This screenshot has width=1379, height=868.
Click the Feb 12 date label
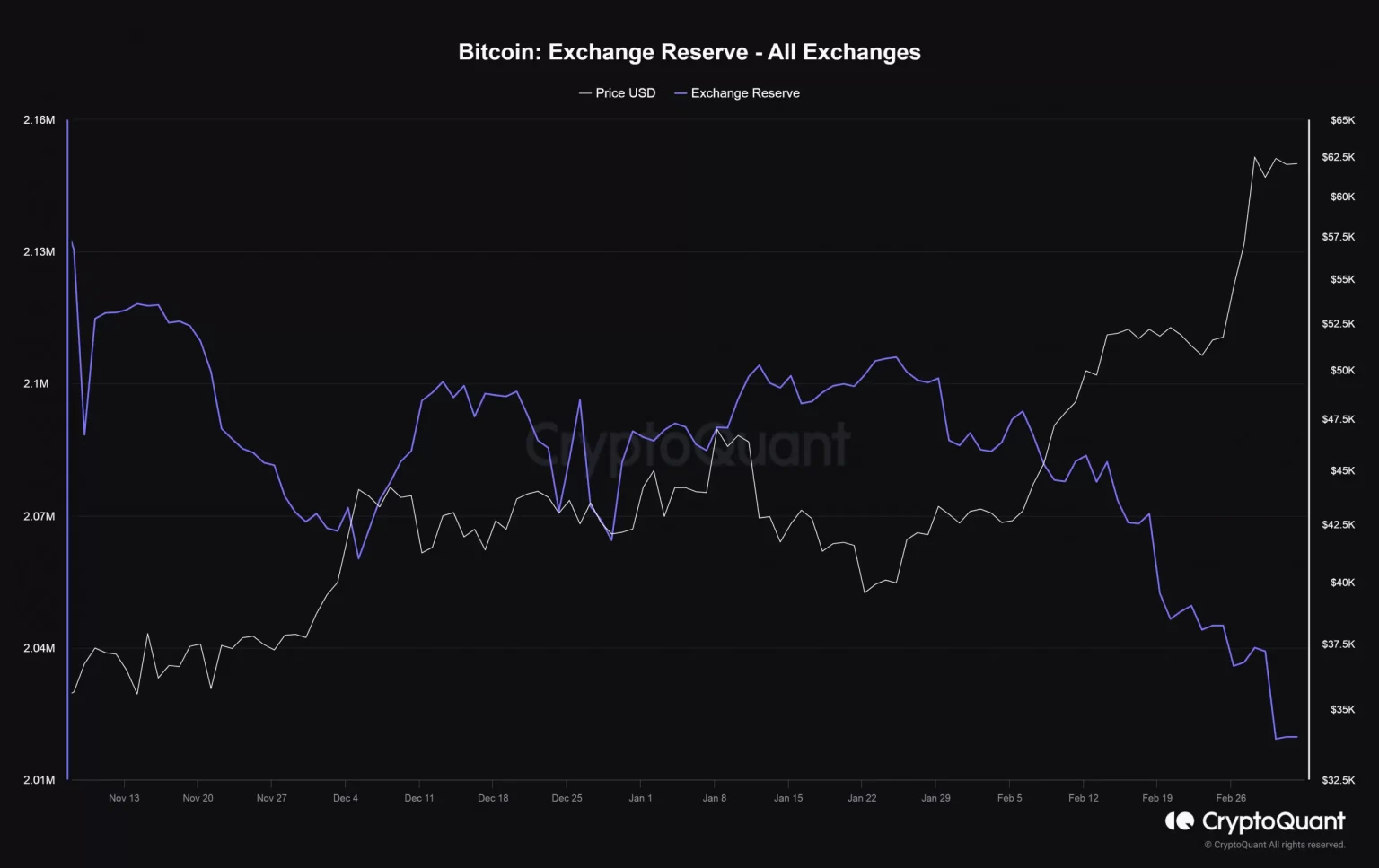(x=1083, y=798)
